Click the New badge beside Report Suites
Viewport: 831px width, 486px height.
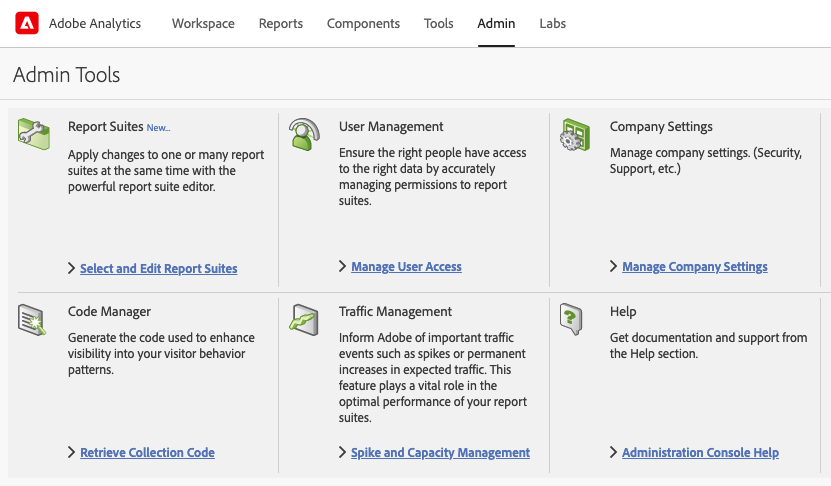(x=158, y=128)
